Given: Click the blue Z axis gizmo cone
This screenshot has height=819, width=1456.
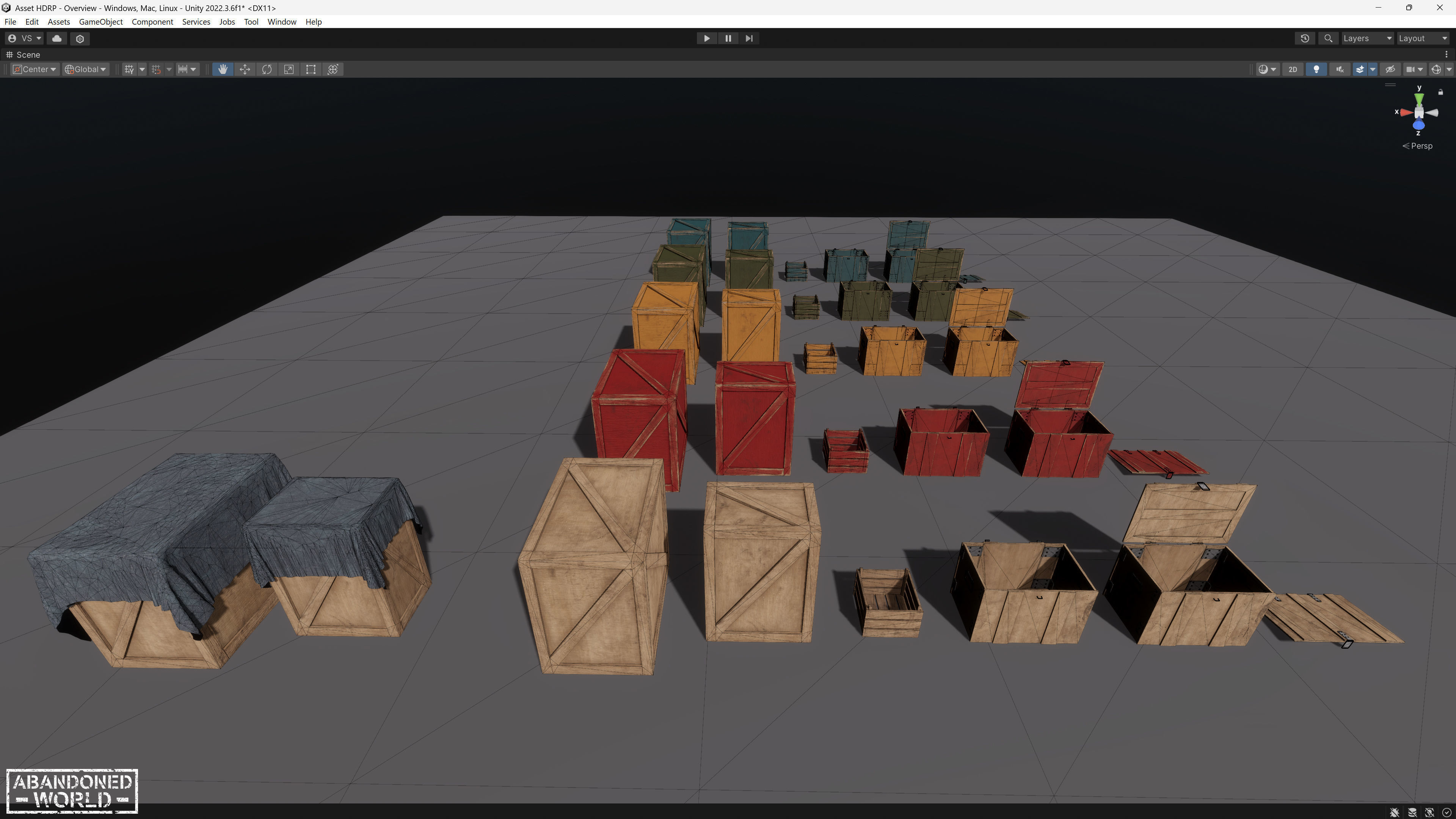Looking at the screenshot, I should (1419, 125).
